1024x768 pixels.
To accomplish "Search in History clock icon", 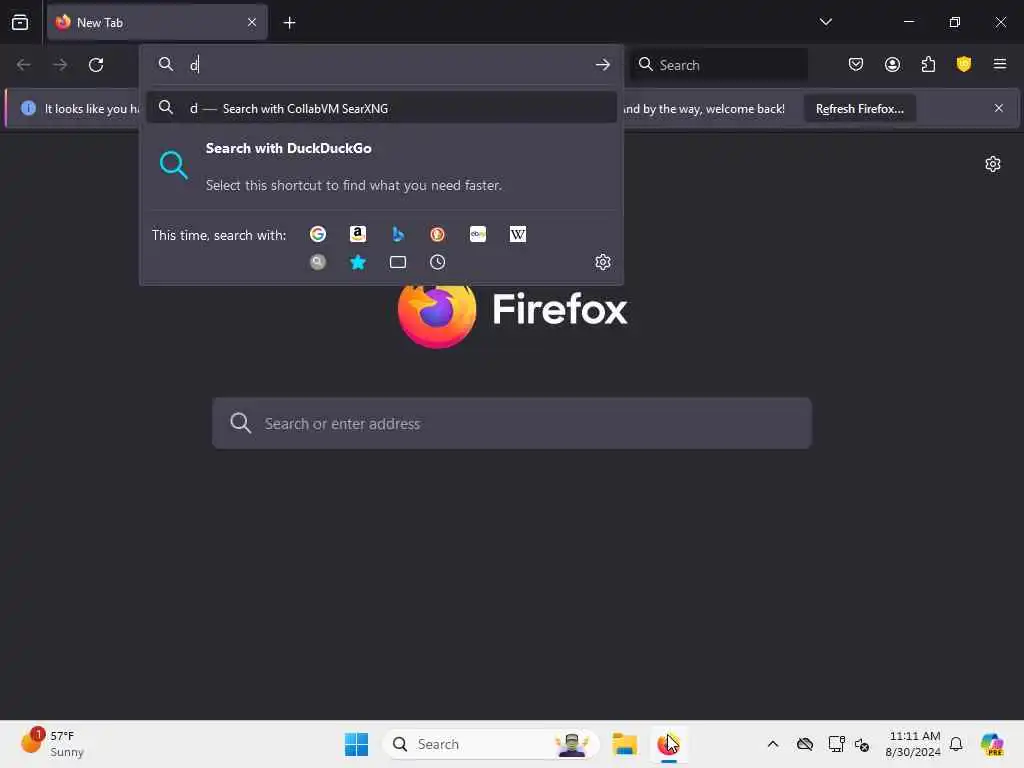I will point(438,262).
